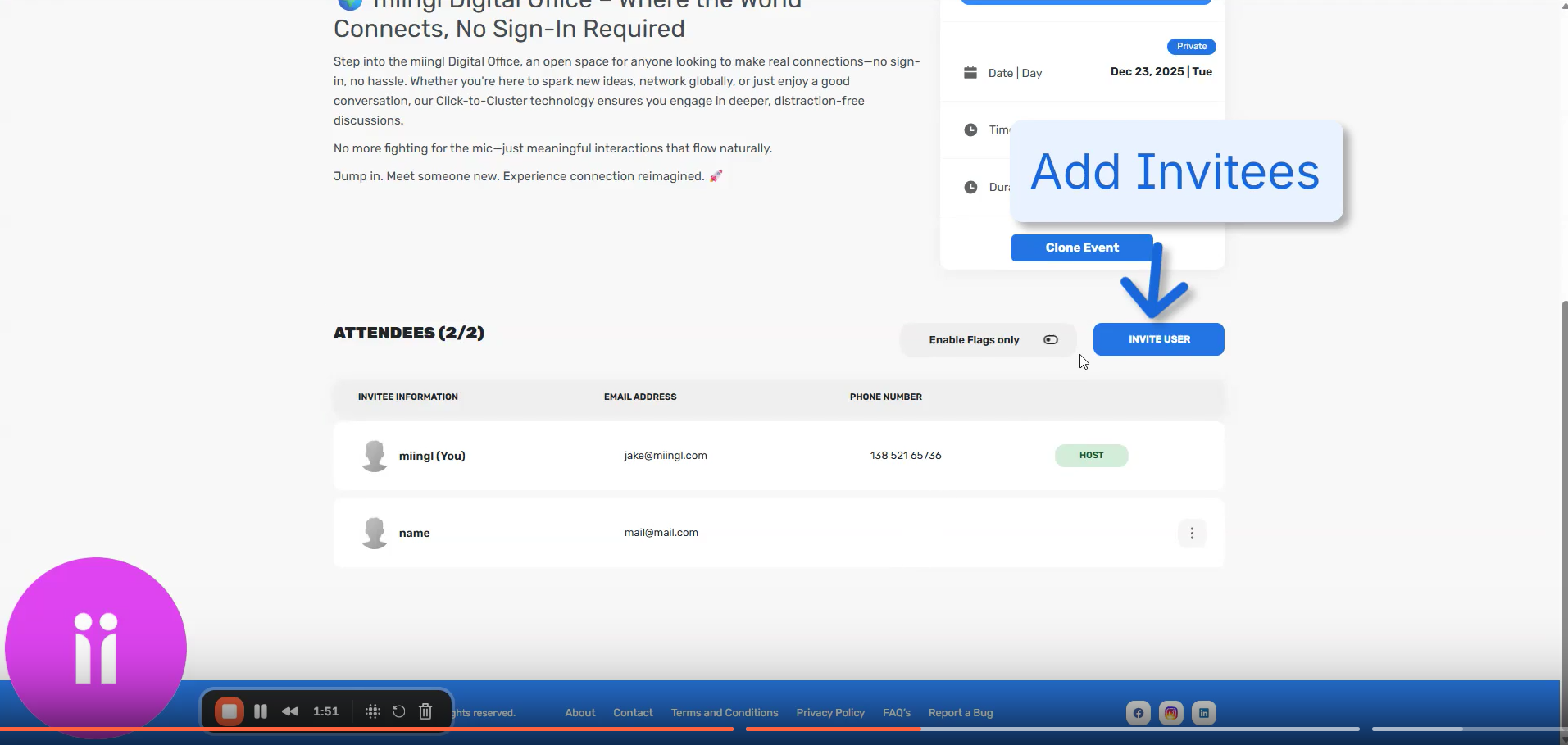This screenshot has height=745, width=1568.
Task: Open the About footer link
Action: pyautogui.click(x=580, y=713)
